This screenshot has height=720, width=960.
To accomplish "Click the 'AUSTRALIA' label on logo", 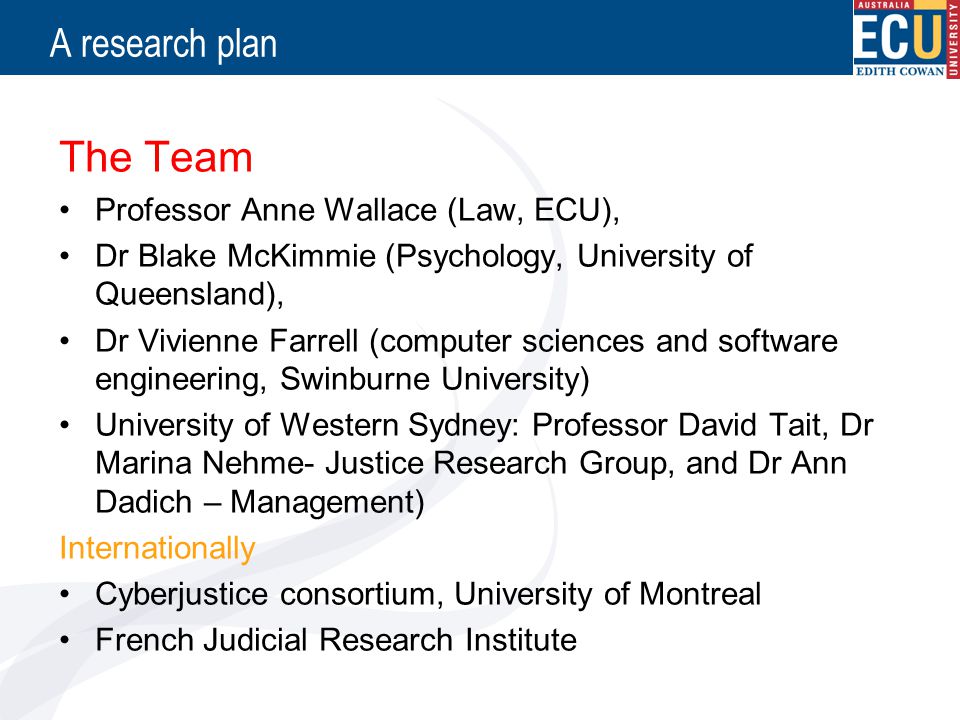I will point(883,5).
